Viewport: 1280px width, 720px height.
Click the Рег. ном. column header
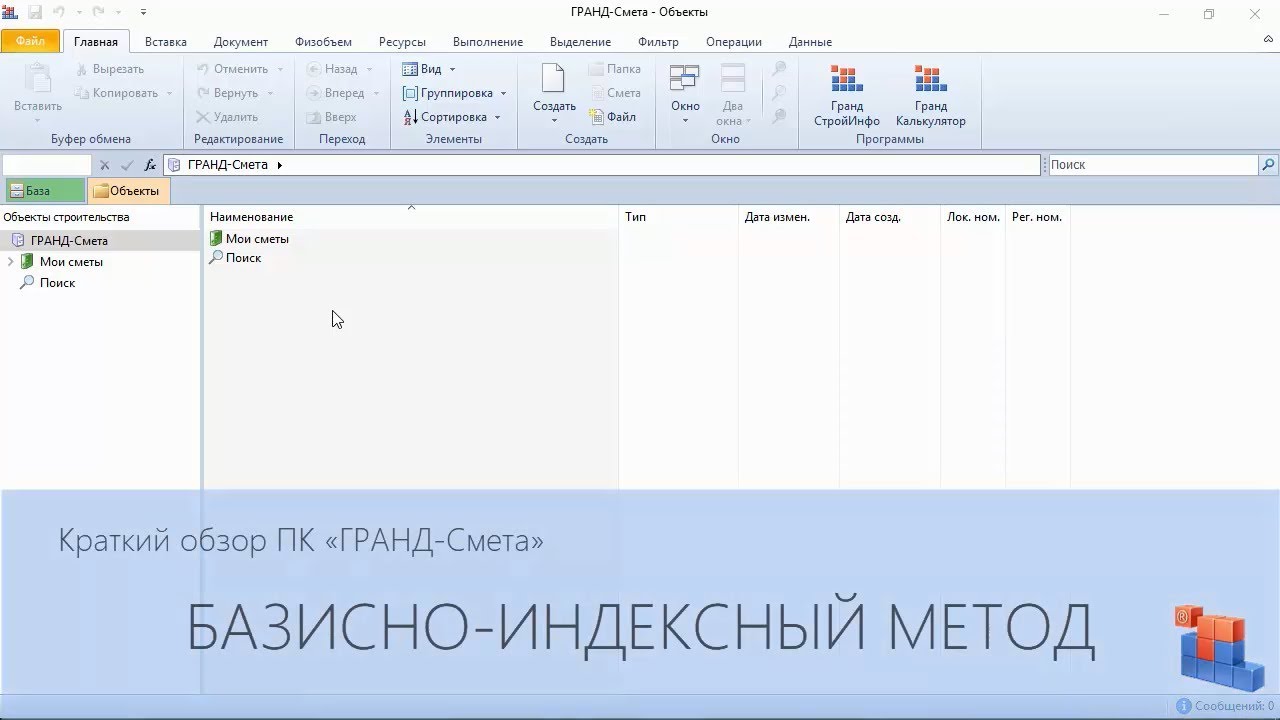coord(1037,217)
